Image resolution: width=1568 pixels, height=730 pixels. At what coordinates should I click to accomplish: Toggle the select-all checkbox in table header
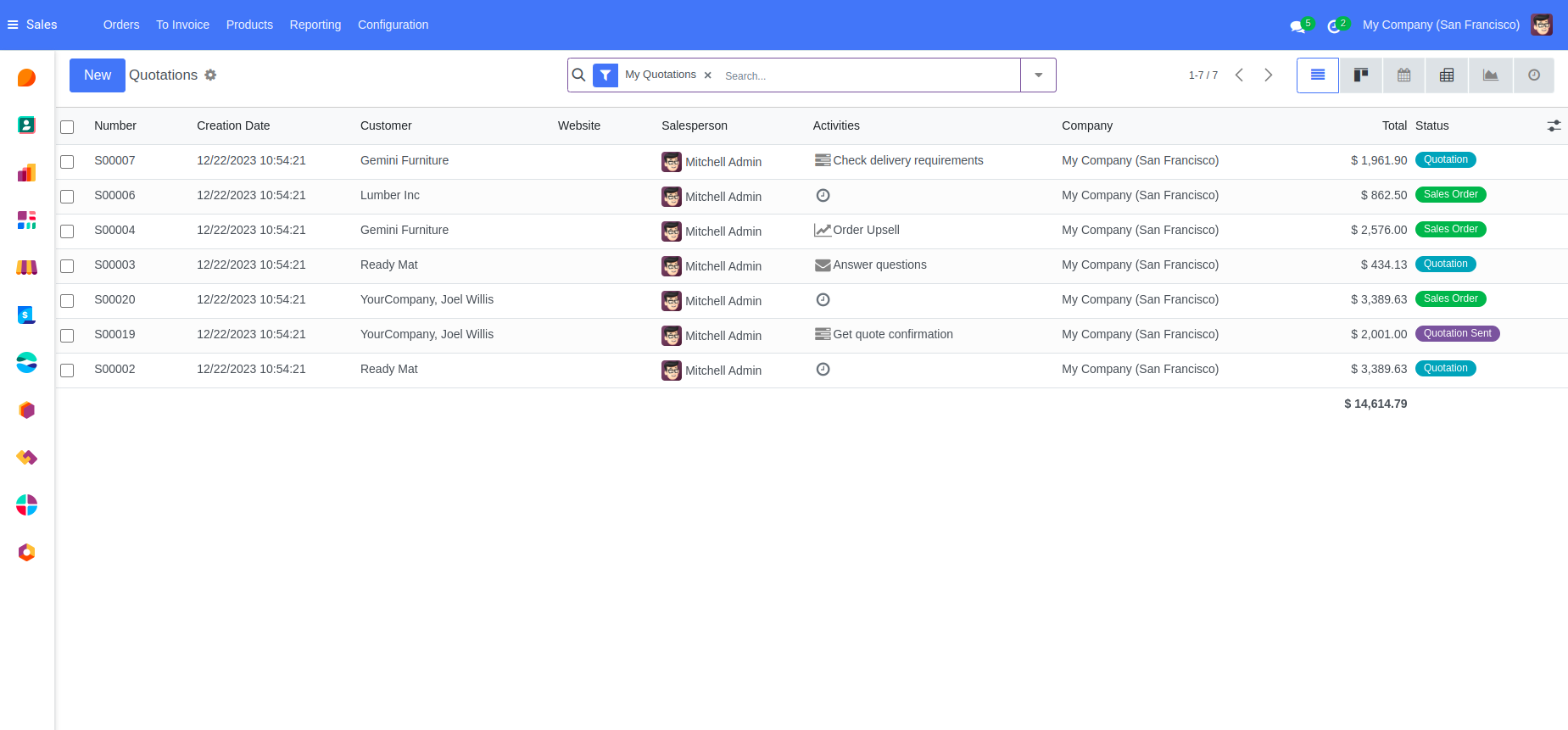click(67, 127)
